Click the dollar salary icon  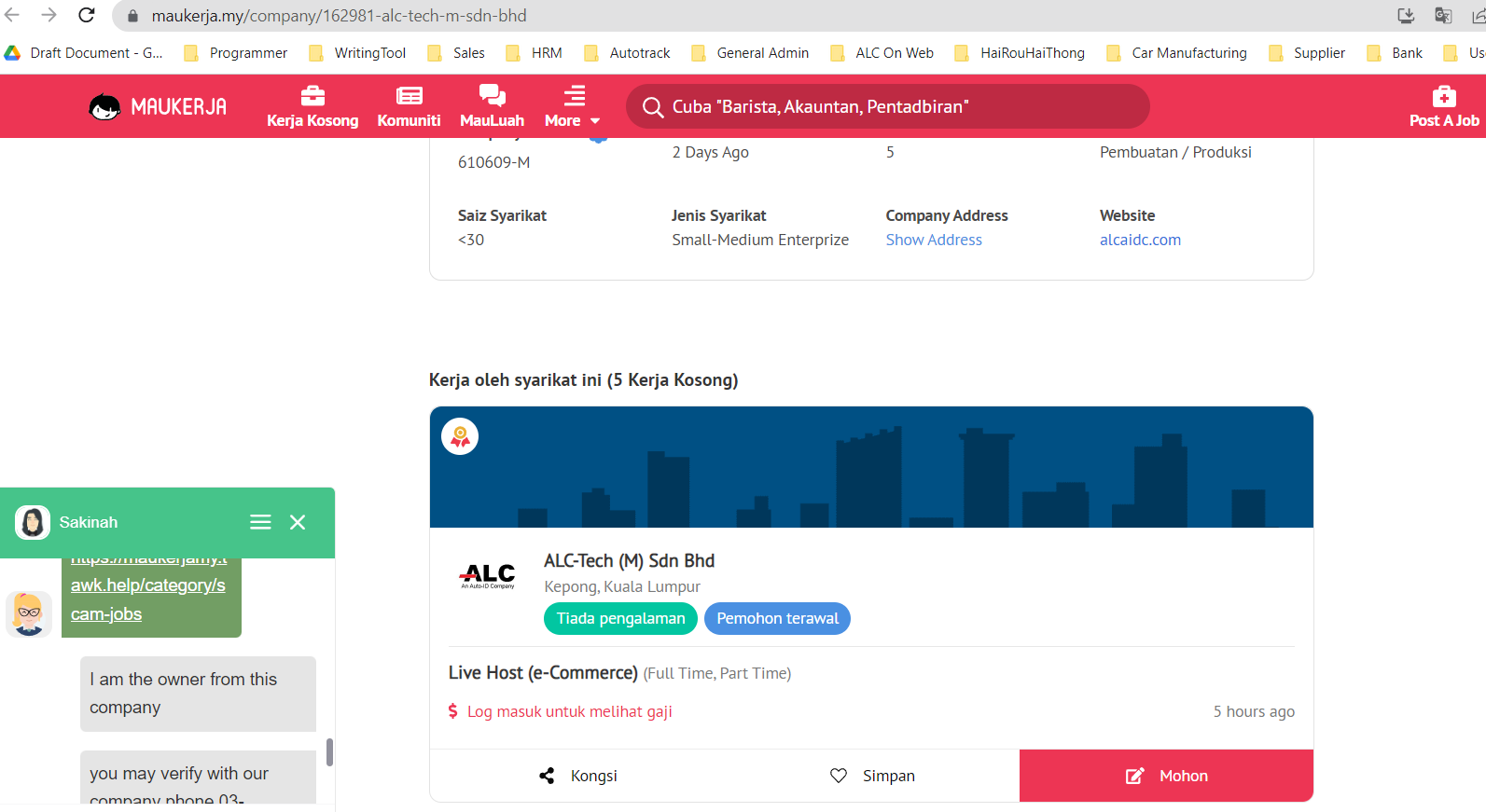[453, 711]
